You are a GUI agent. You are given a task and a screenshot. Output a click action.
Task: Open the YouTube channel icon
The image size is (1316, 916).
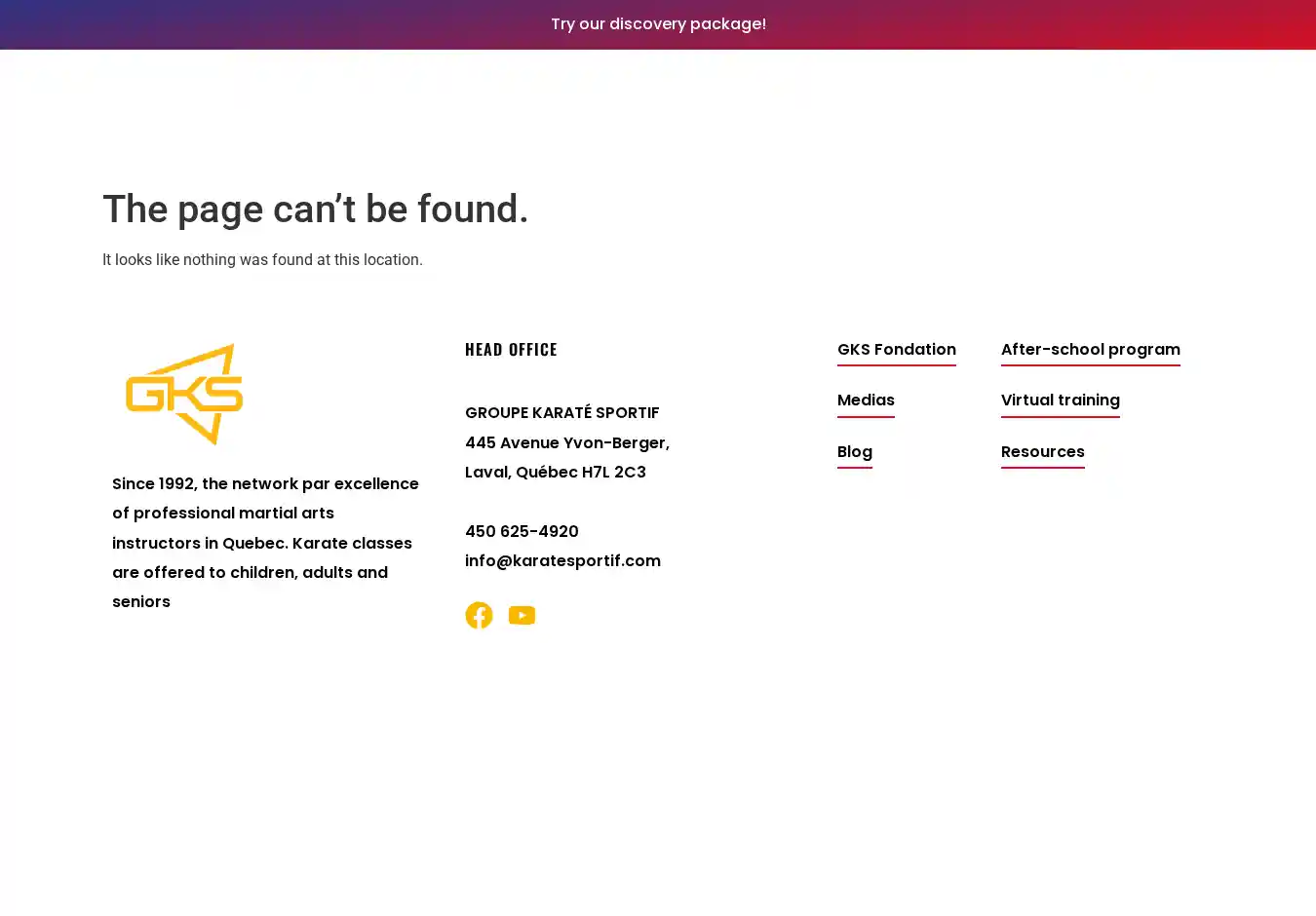(522, 615)
